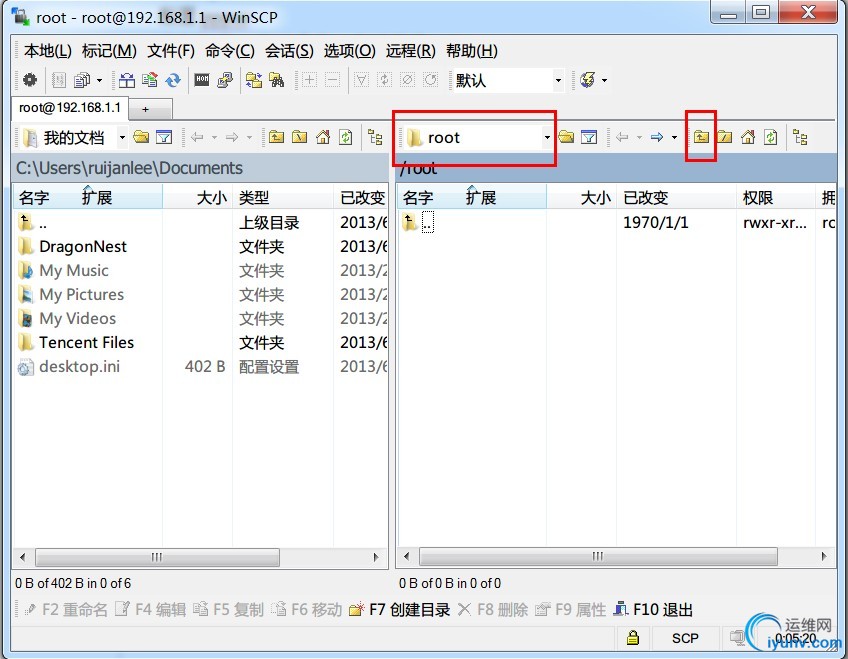Open the 默认 transfer settings dropdown
Viewport: 848px width, 659px height.
point(558,81)
